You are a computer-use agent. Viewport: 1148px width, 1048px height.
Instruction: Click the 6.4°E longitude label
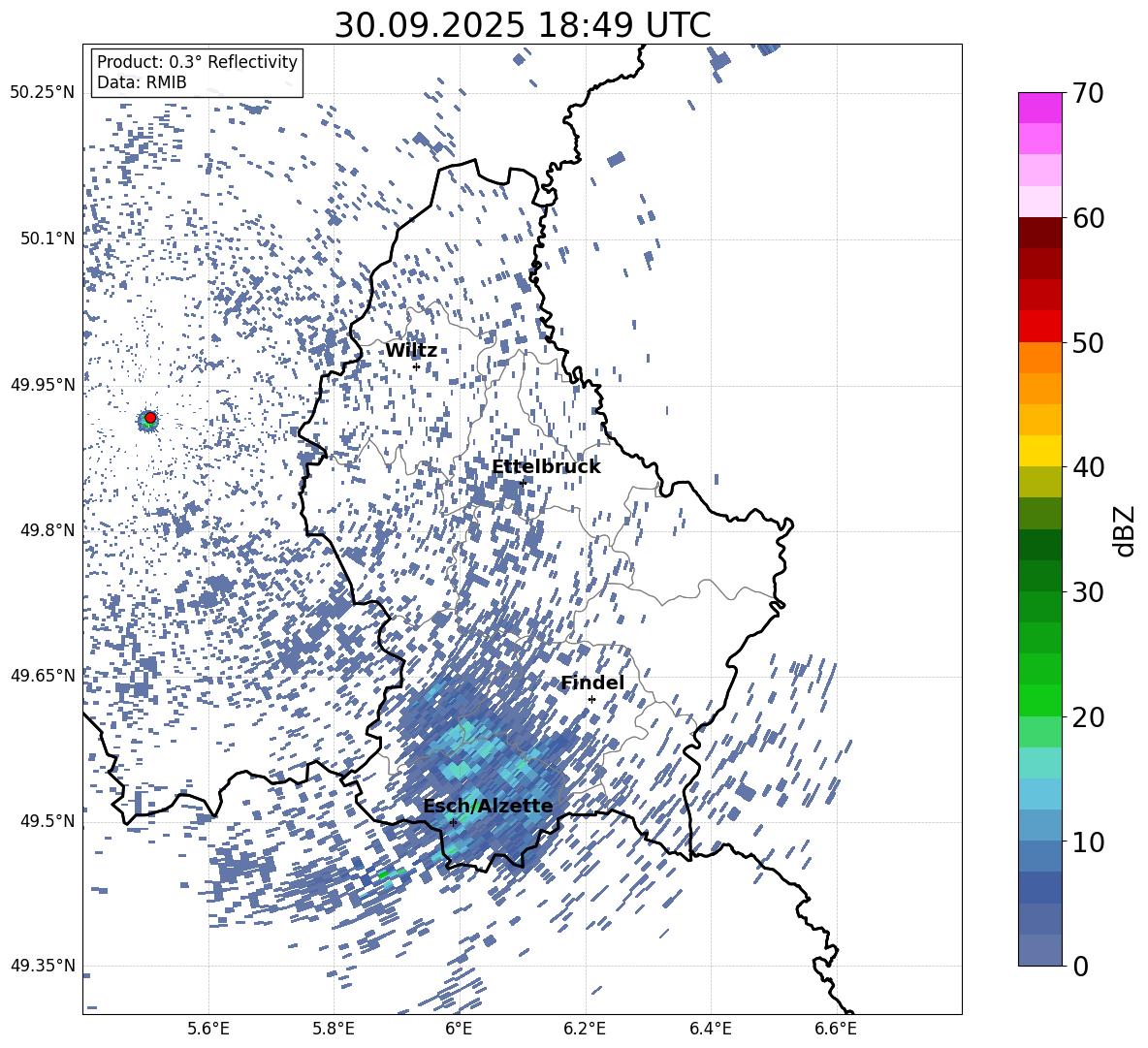pos(710,1029)
